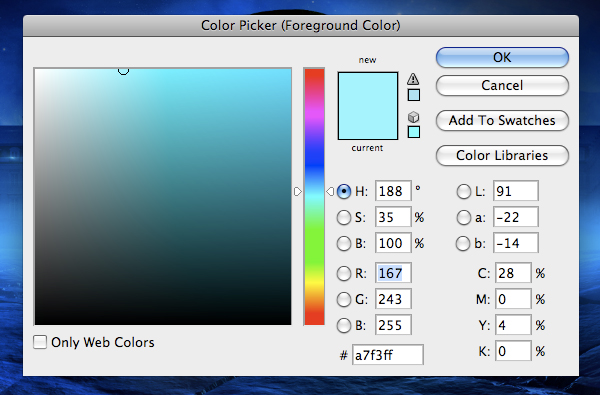The image size is (600, 395).
Task: Confirm the color with OK
Action: [502, 57]
